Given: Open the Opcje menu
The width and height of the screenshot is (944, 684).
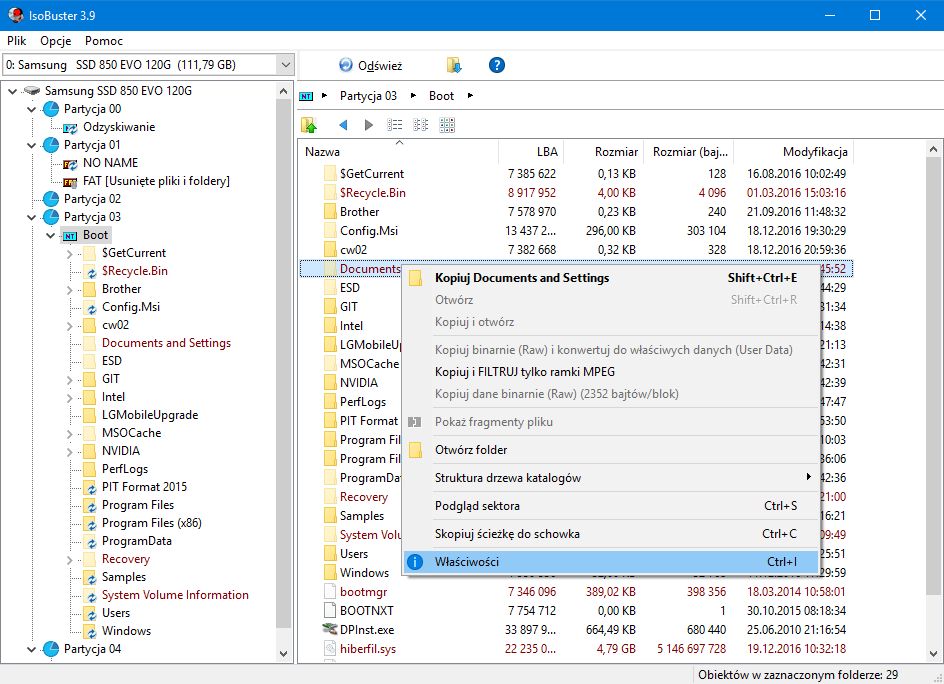Looking at the screenshot, I should [x=55, y=40].
